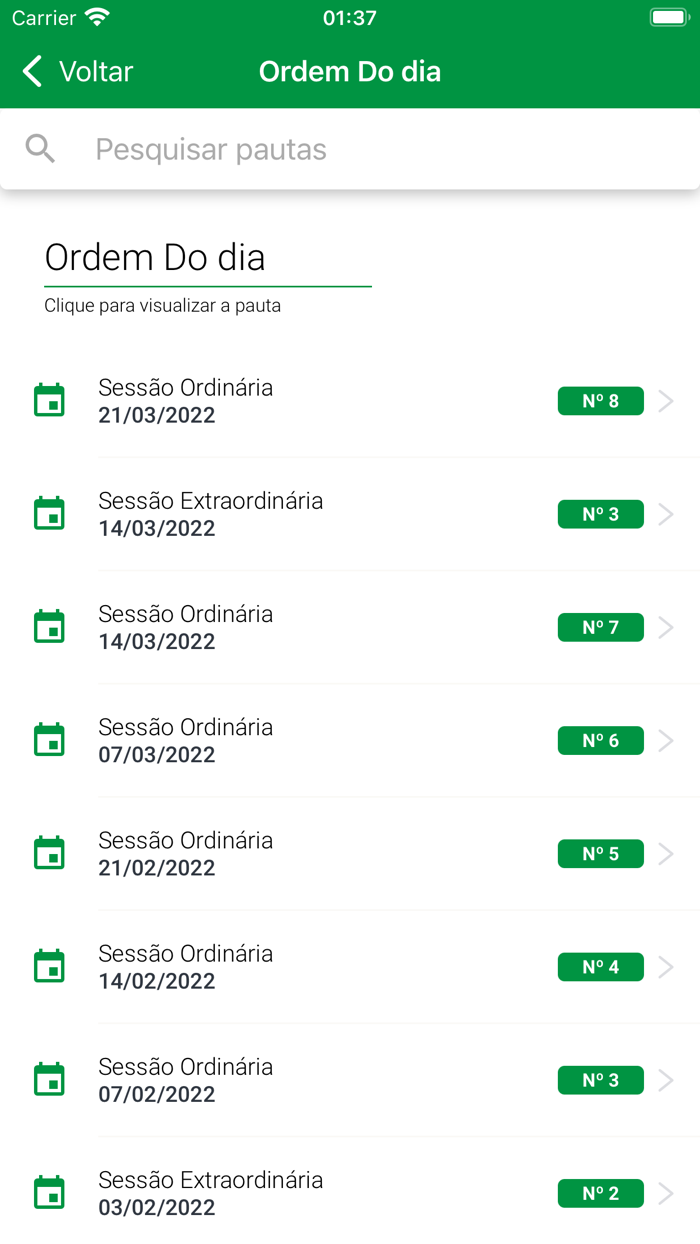700x1244 pixels.
Task: Select the calendar icon beside Sessão Ordinária 07/03/2022
Action: click(x=49, y=740)
